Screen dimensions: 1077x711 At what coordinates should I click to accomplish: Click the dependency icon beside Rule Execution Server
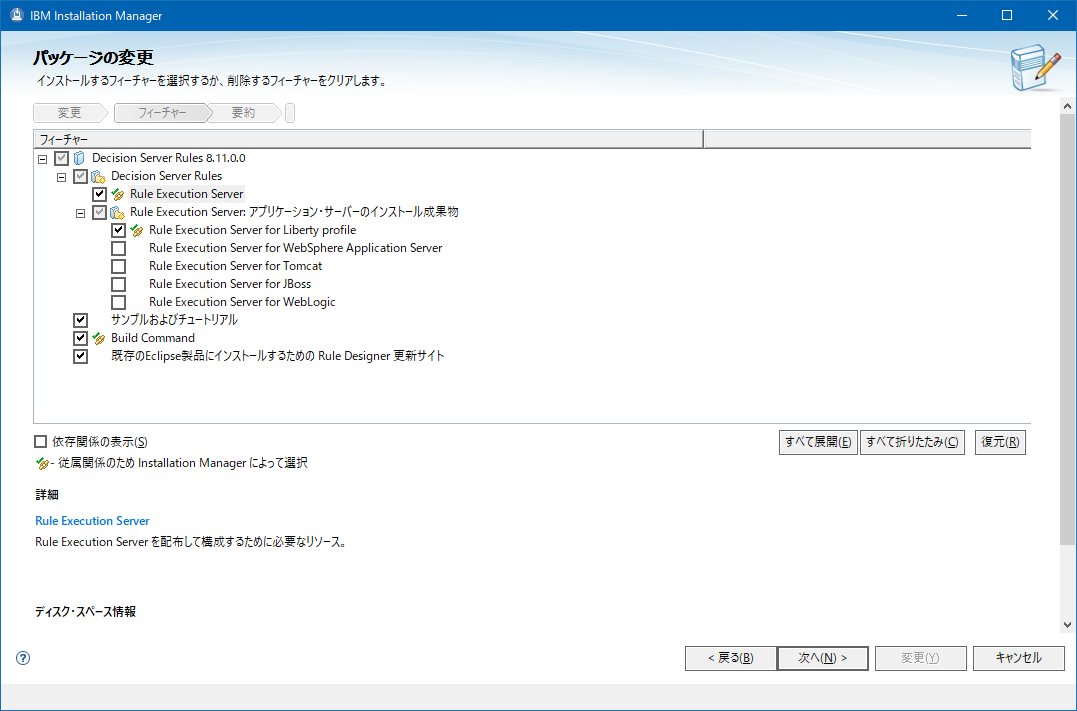pyautogui.click(x=117, y=194)
